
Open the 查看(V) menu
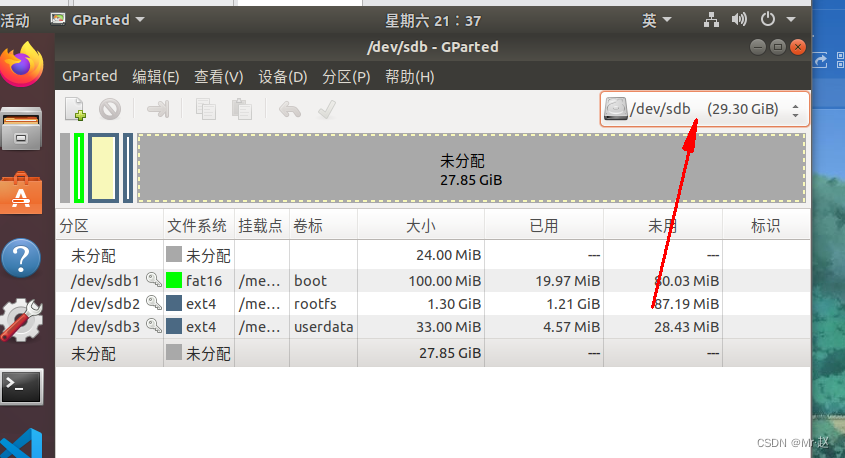pyautogui.click(x=218, y=77)
